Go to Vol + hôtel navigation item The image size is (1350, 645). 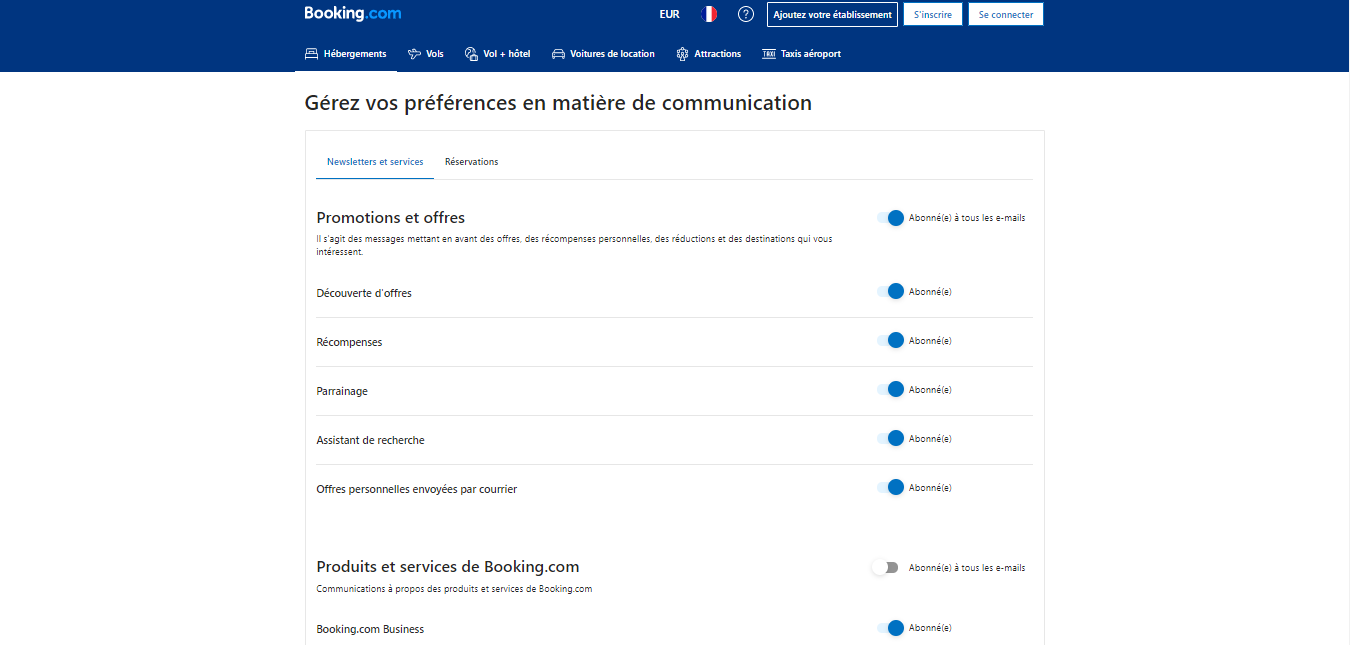[x=498, y=54]
